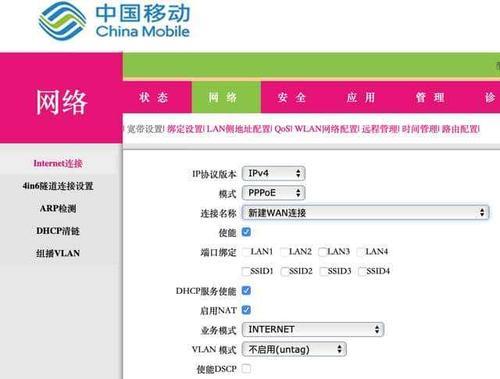Switch to the 网络 tab
Viewport: 500px width, 379px height.
[x=226, y=97]
